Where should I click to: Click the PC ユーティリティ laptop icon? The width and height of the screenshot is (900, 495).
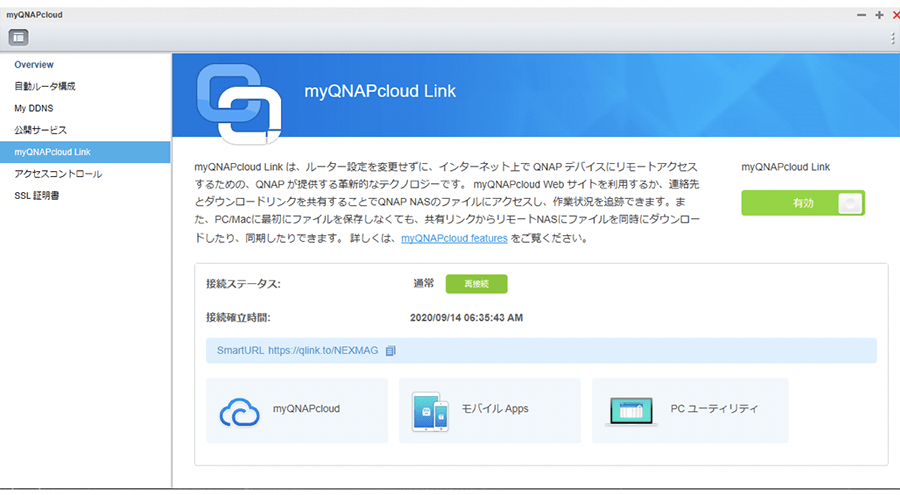[631, 411]
